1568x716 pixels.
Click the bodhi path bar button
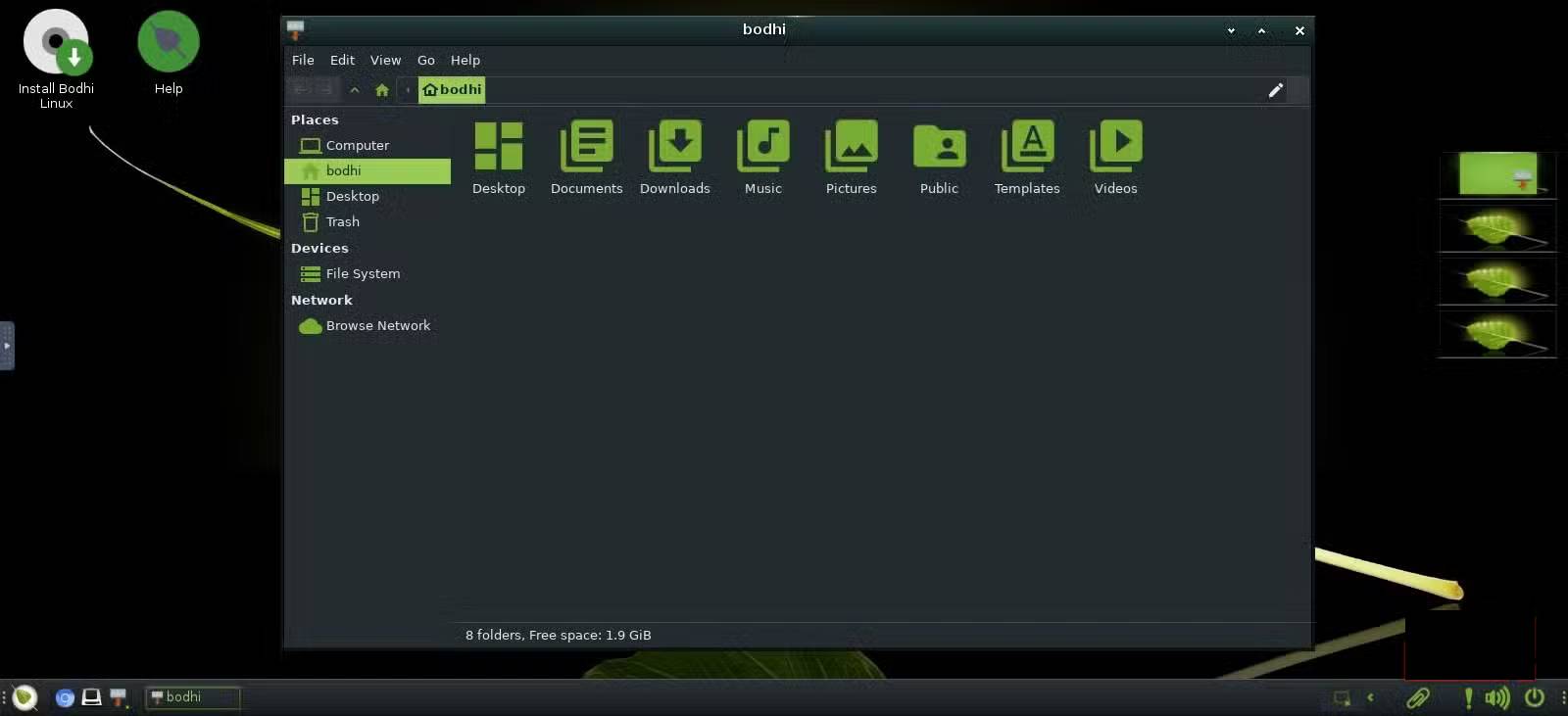click(x=452, y=90)
